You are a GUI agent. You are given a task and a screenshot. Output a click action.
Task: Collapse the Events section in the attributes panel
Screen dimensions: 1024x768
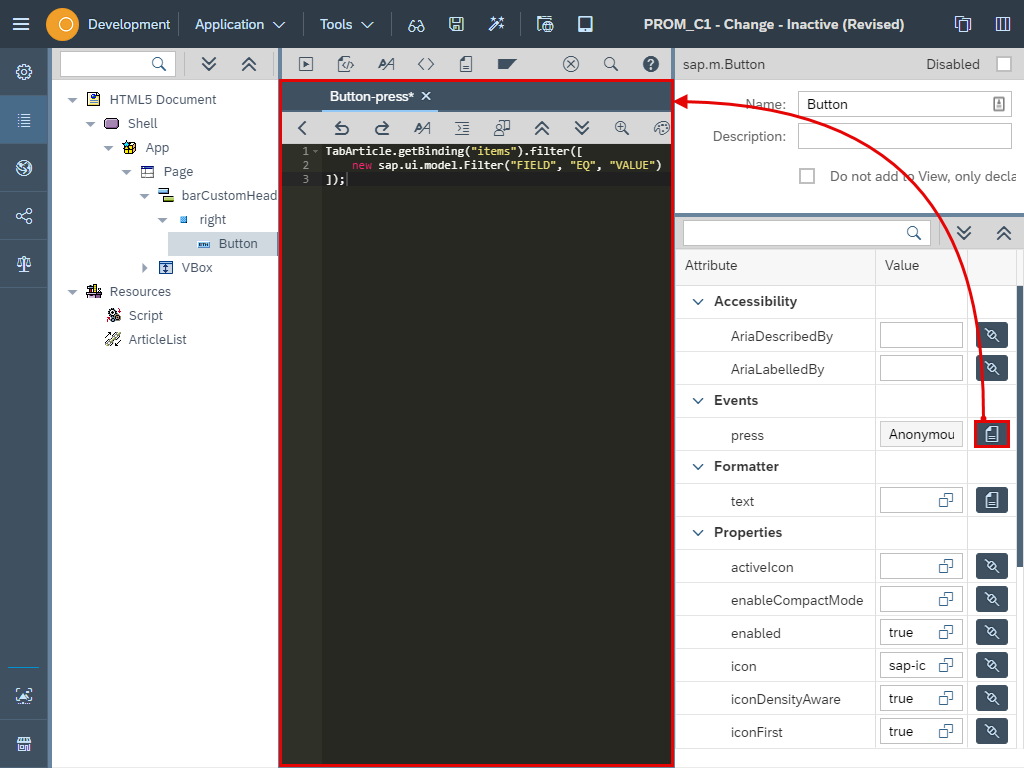(x=698, y=401)
